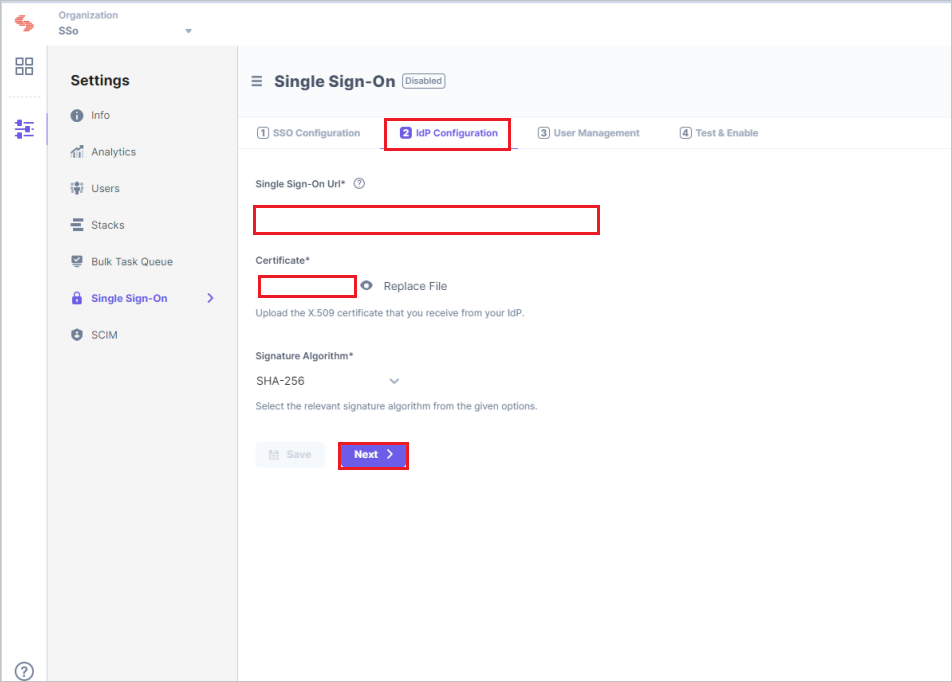Click the Single Sign-On lock icon

(77, 297)
